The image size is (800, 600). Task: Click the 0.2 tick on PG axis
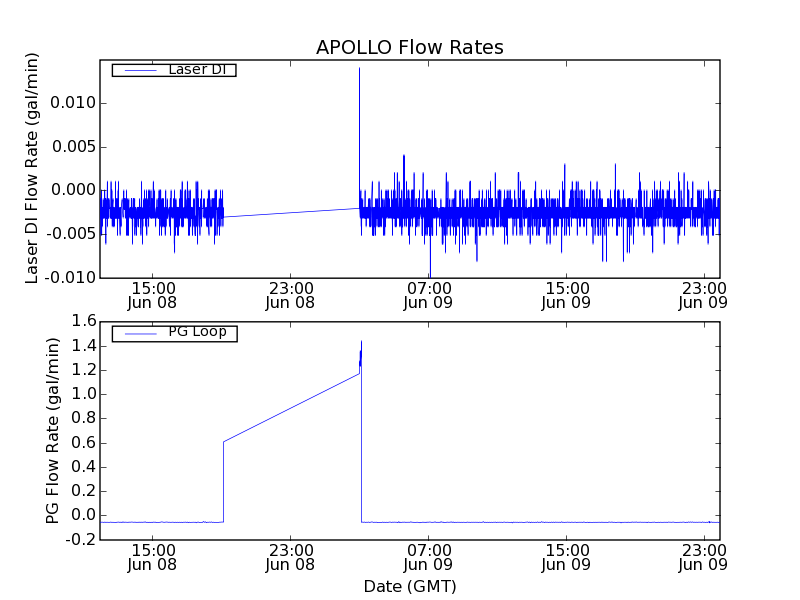pyautogui.click(x=84, y=491)
